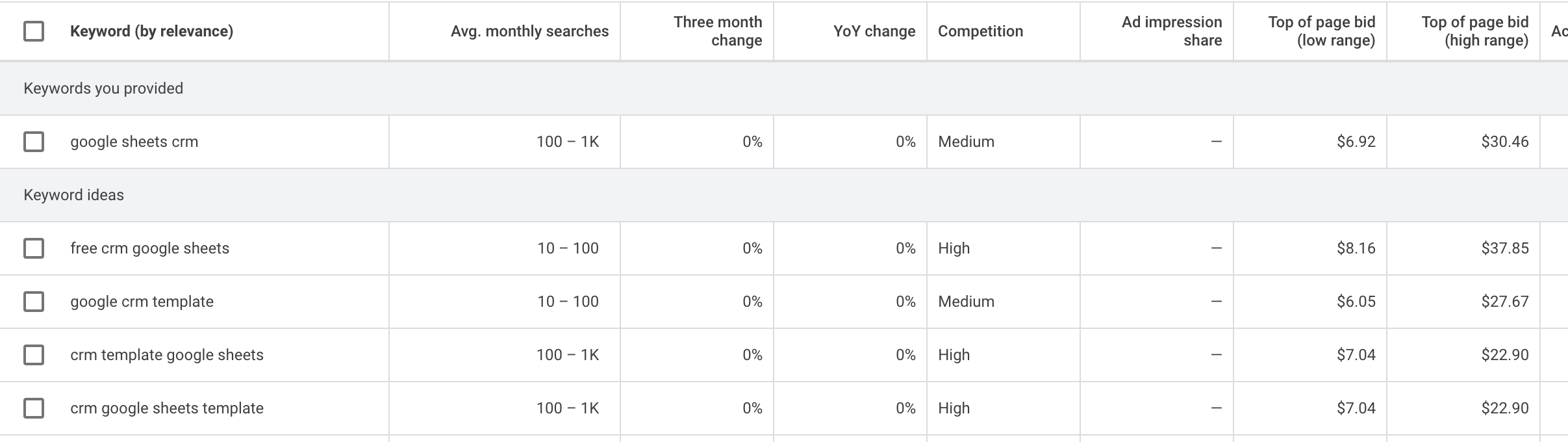Screen dimensions: 1568x442
Task: Sort by the Competition column header
Action: (980, 31)
